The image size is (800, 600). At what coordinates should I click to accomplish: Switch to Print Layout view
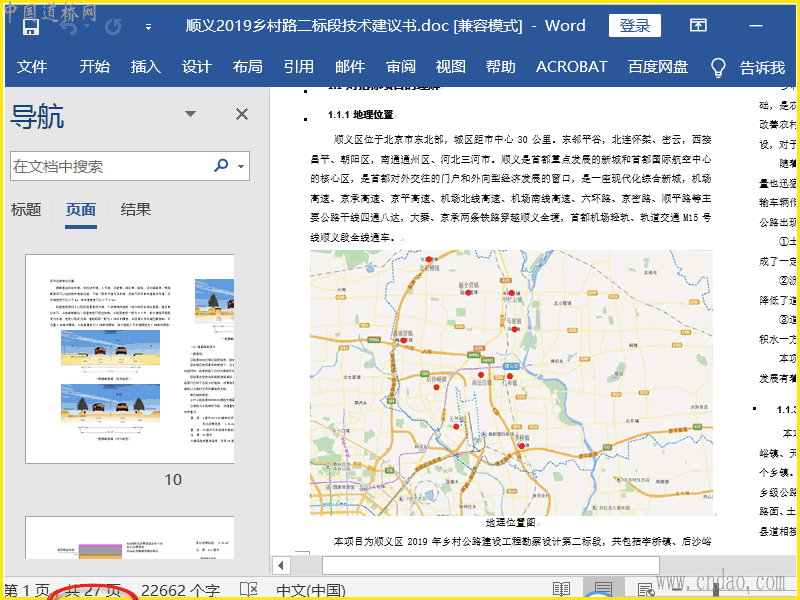[x=603, y=590]
